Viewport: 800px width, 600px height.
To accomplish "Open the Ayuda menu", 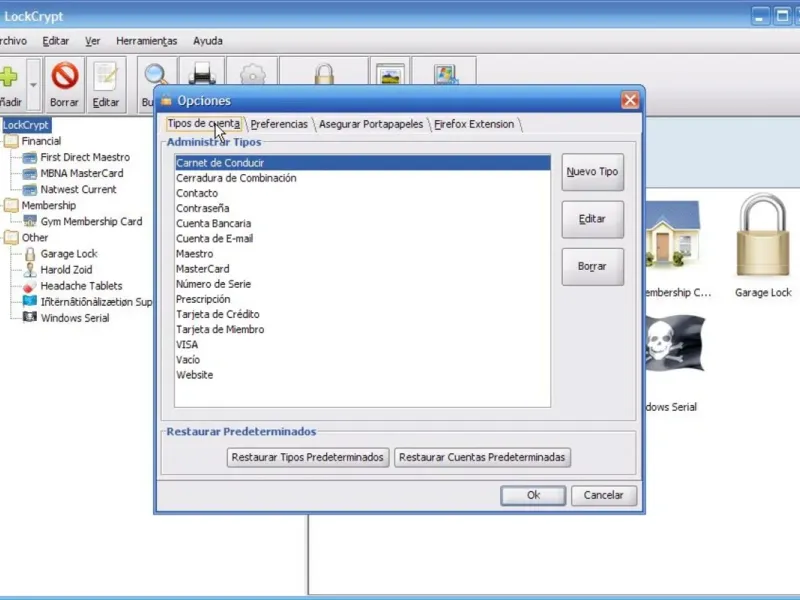I will [208, 41].
